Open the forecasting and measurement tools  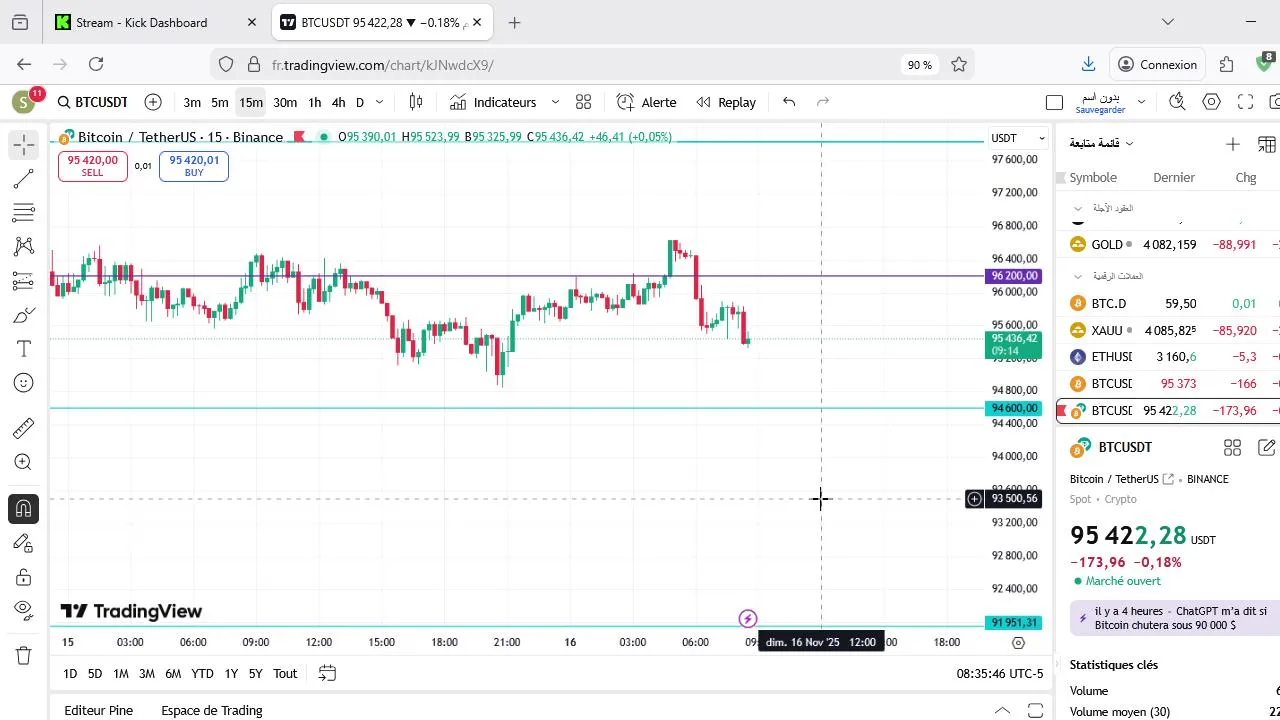click(24, 281)
